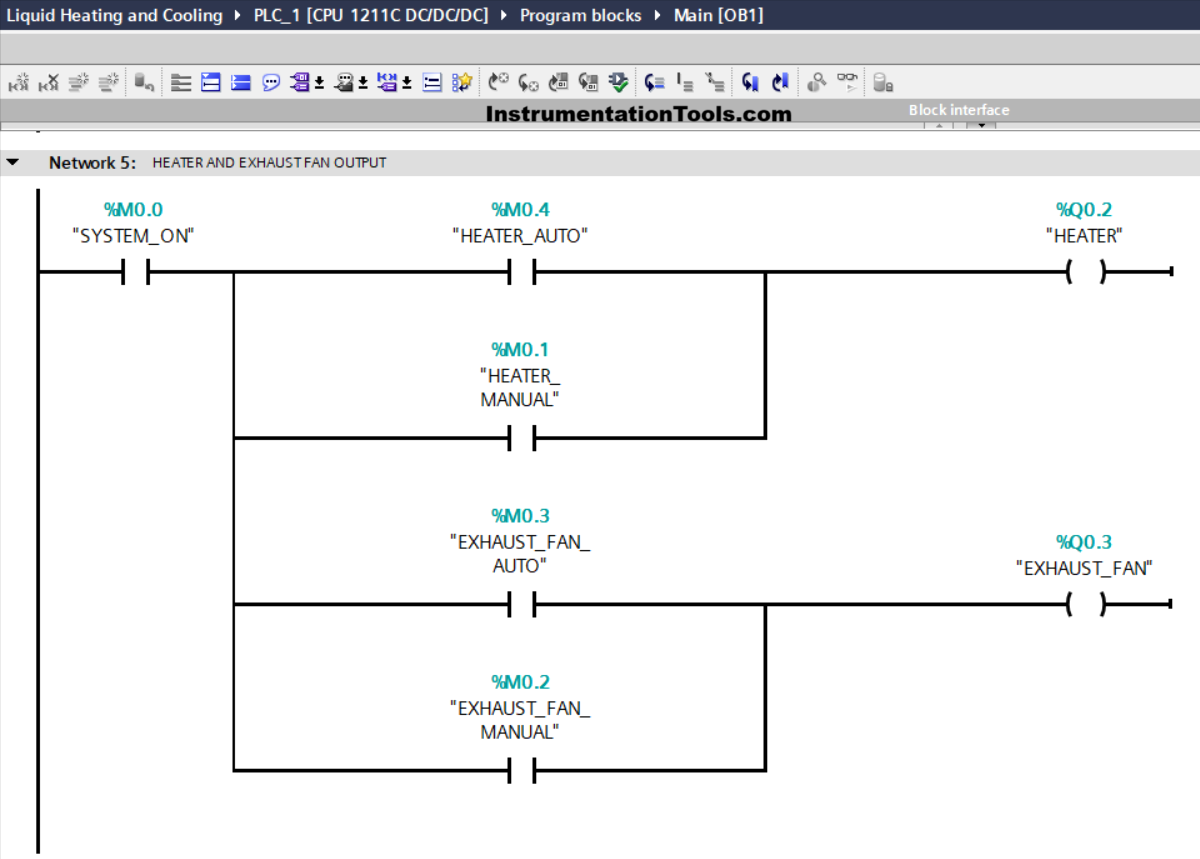Screen dimensions: 1200x859
Task: Select the SYSTEM_ON normally open contact
Action: coord(135,271)
